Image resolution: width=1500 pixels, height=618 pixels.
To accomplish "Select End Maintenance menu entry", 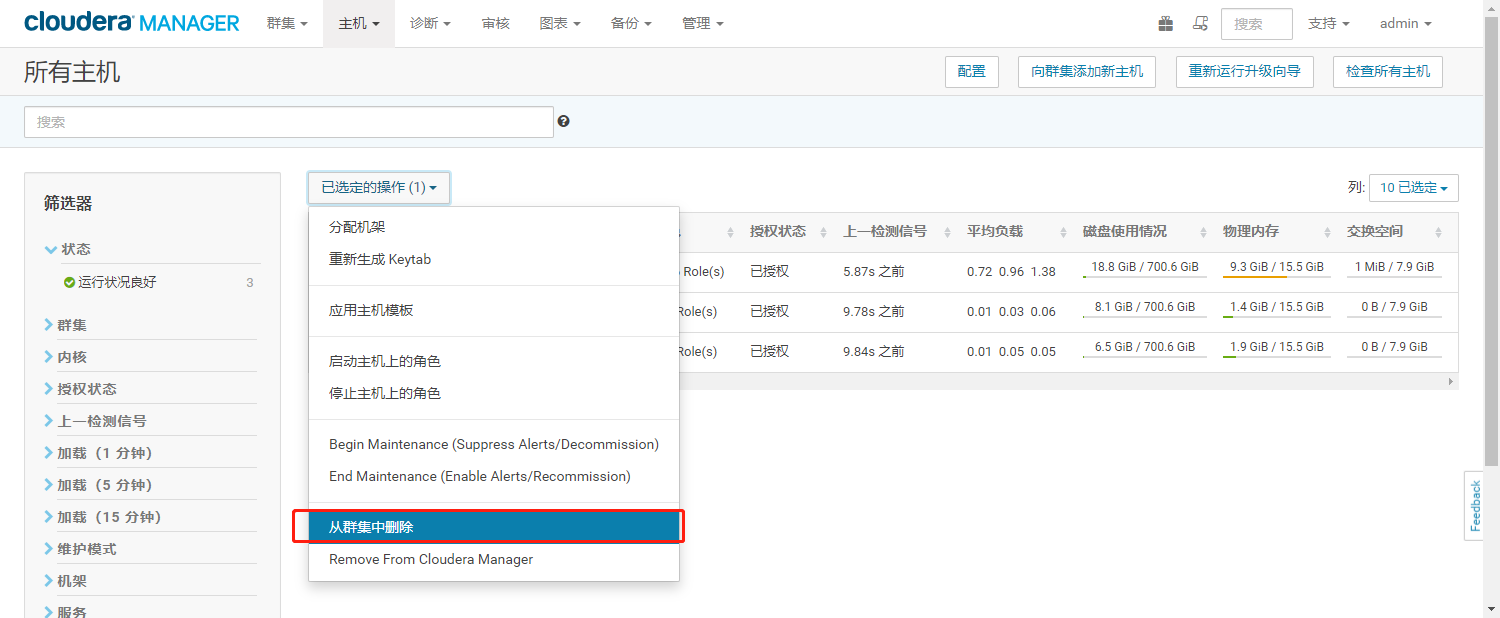I will [x=494, y=476].
